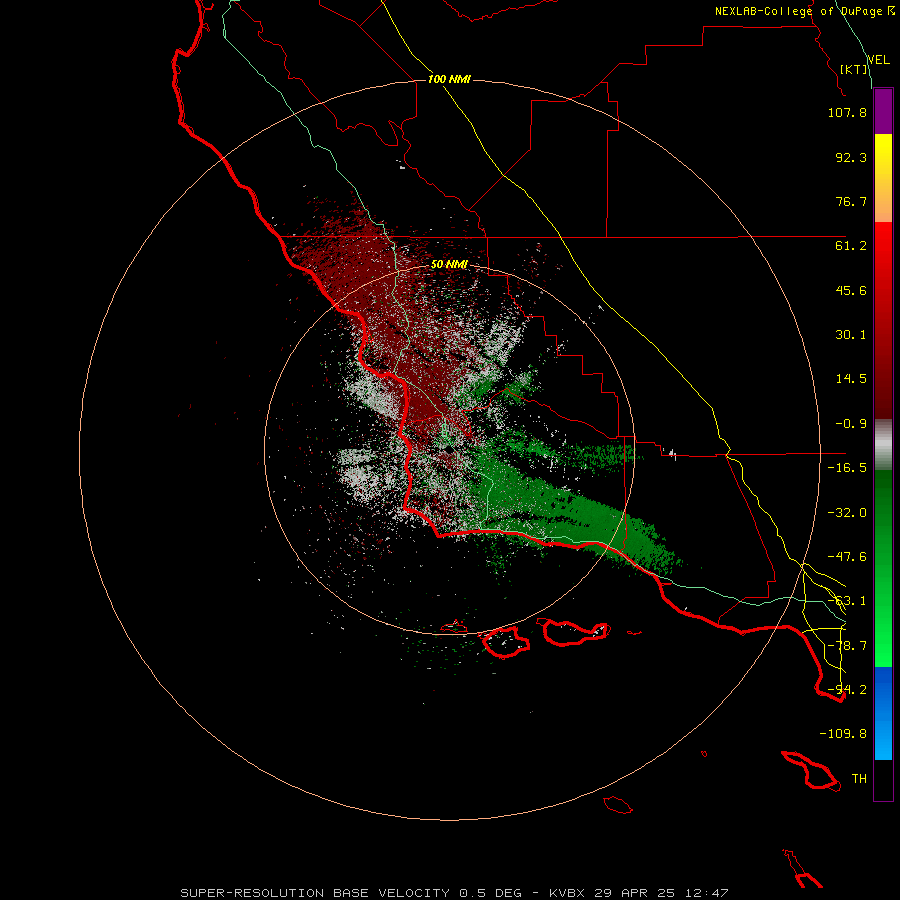The width and height of the screenshot is (900, 900).
Task: Select the 14.5 scale value
Action: click(x=851, y=379)
